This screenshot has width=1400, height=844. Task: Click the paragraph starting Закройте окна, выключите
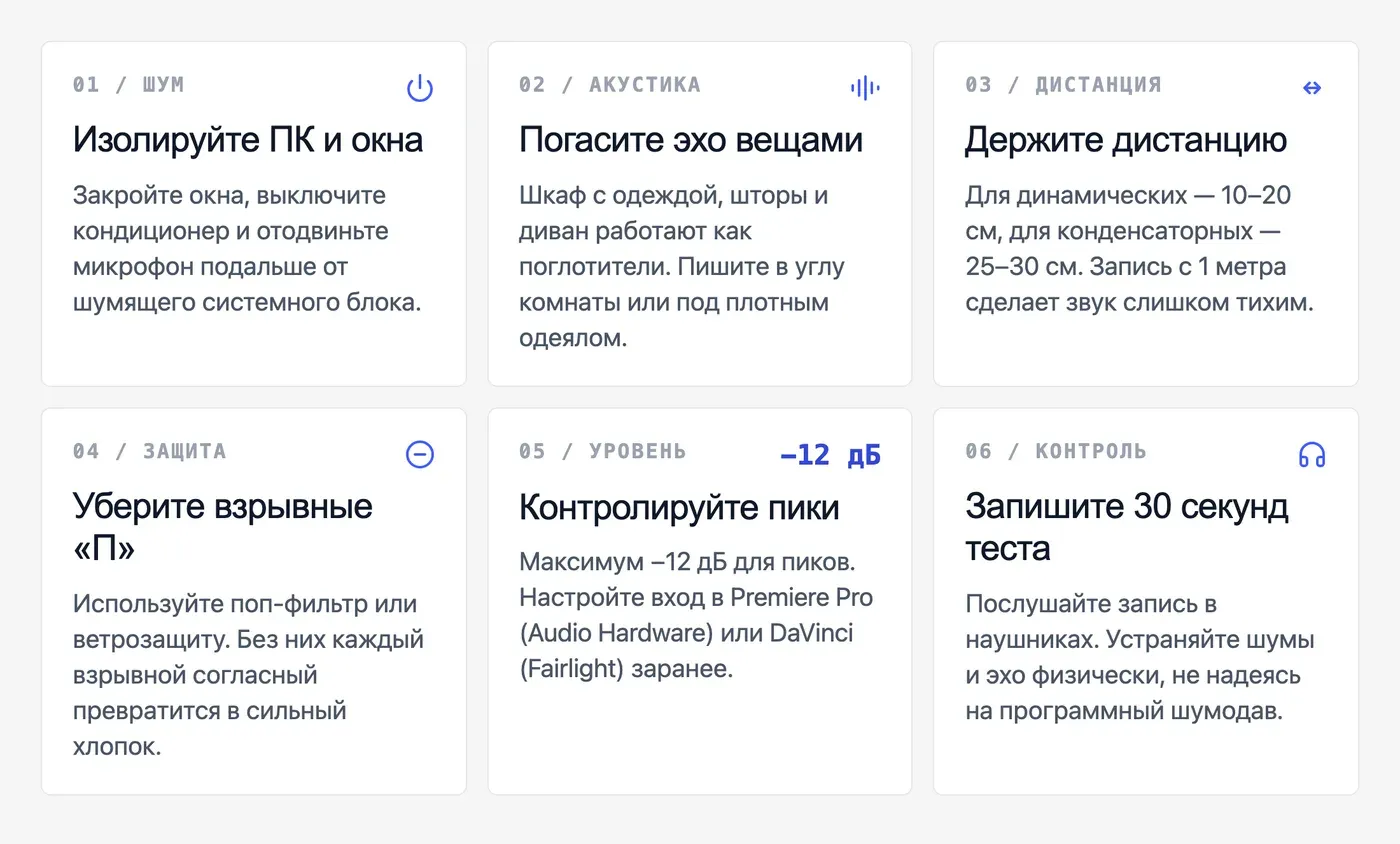click(248, 249)
